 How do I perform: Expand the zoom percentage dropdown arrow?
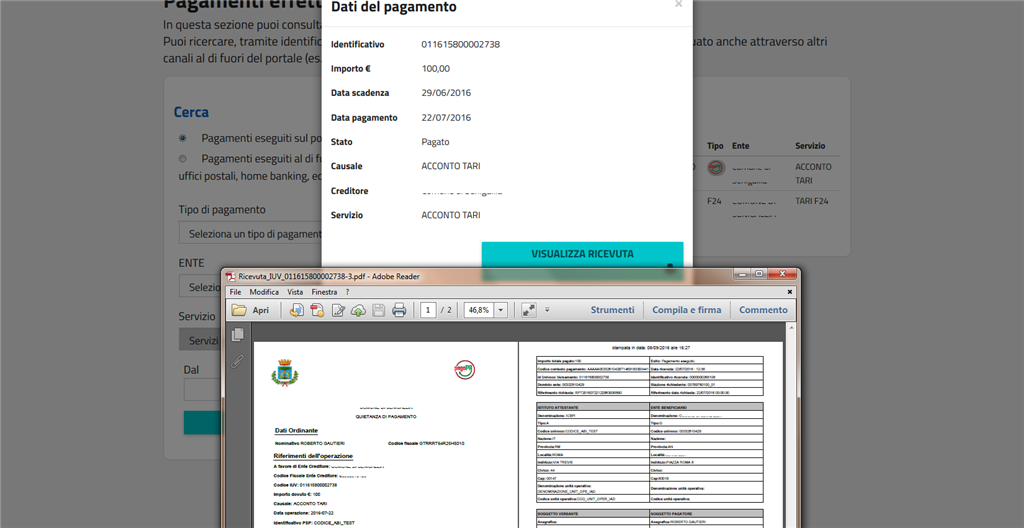coord(501,310)
